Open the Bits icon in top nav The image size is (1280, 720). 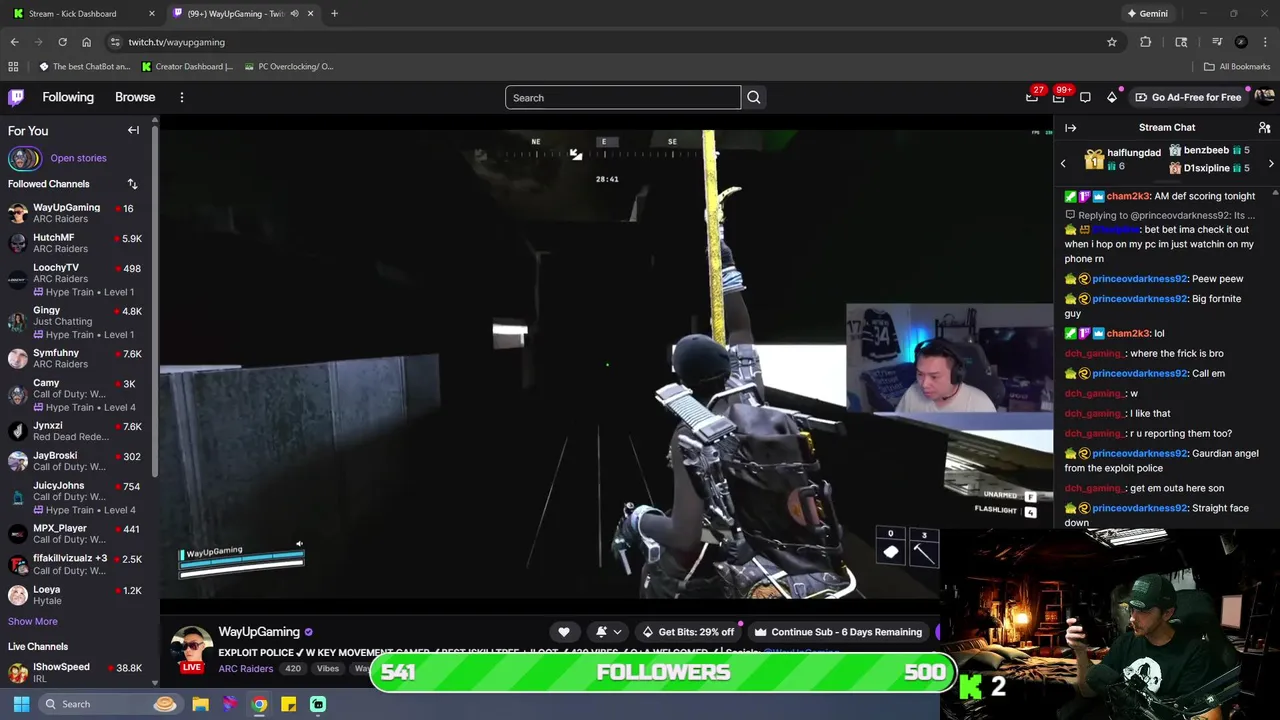1112,97
